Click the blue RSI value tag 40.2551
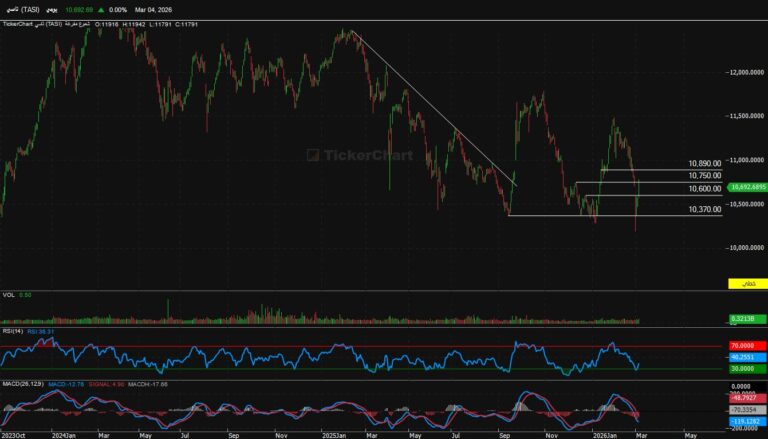Screen dimensions: 768x439 pos(744,357)
